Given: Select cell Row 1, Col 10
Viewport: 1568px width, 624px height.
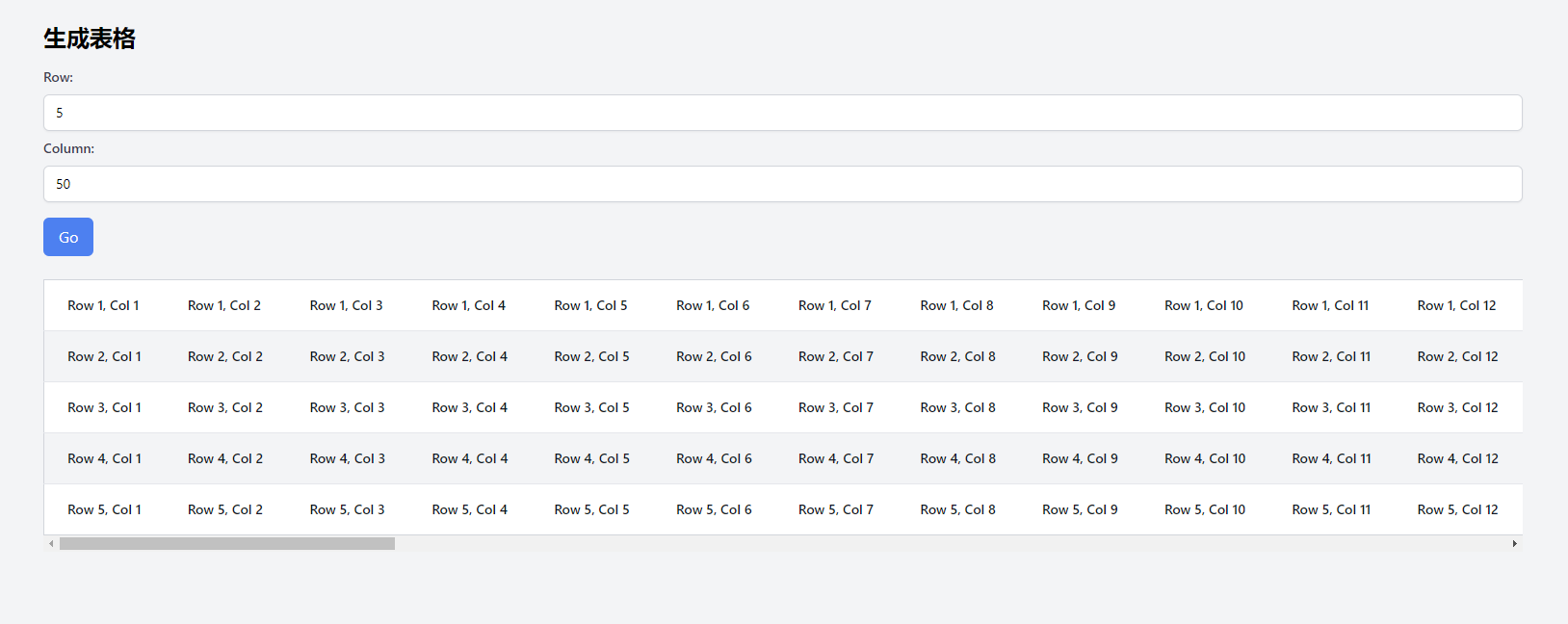Looking at the screenshot, I should point(1204,305).
